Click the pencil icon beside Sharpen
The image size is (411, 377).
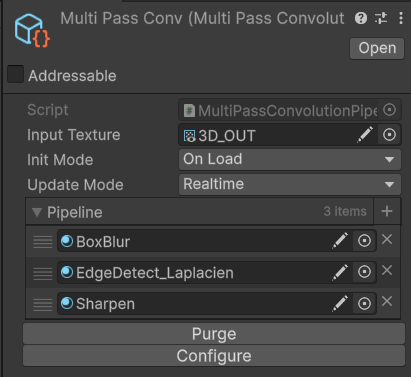click(x=340, y=303)
